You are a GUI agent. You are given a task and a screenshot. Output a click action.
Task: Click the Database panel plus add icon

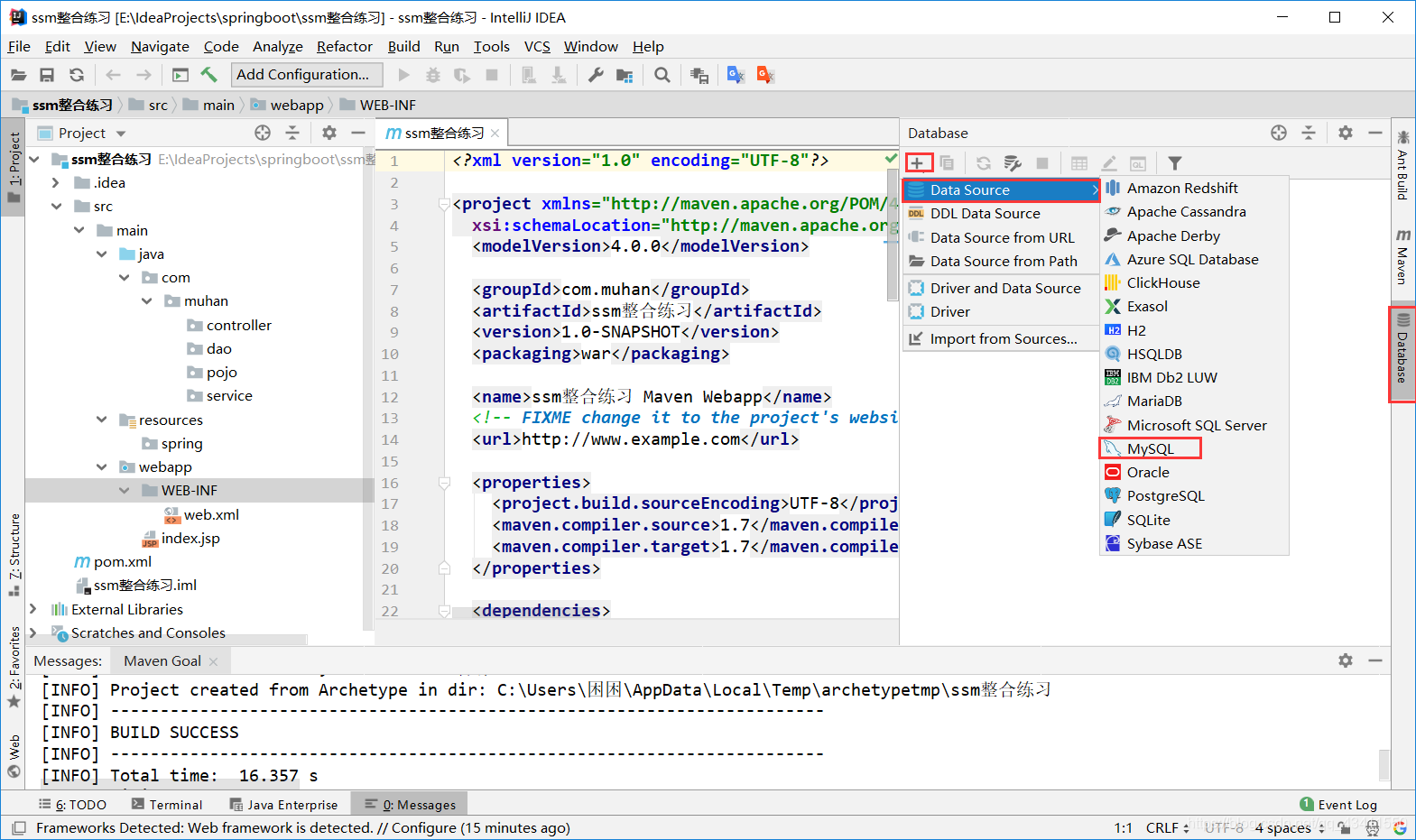coord(917,163)
